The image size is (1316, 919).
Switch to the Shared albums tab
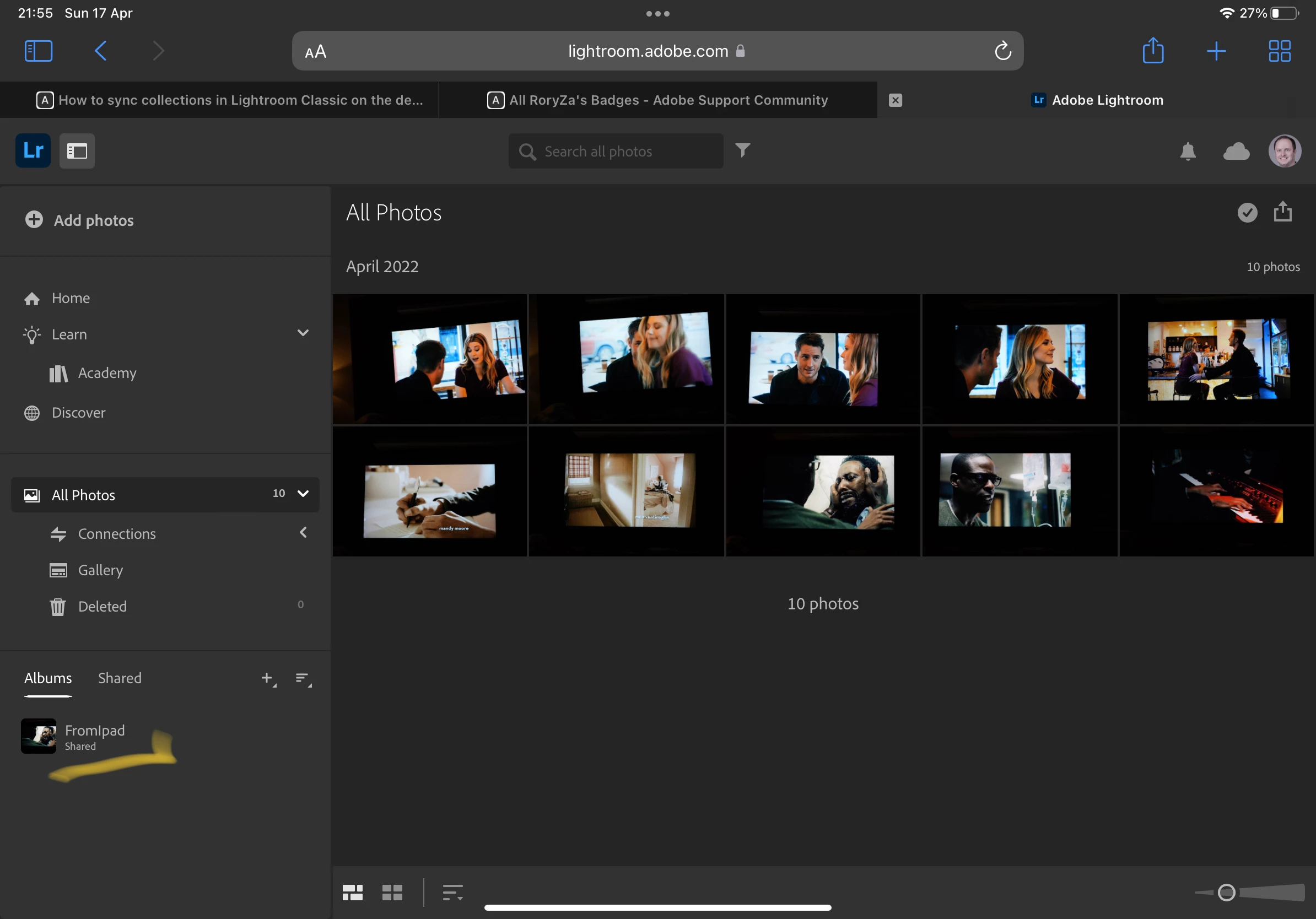tap(119, 678)
